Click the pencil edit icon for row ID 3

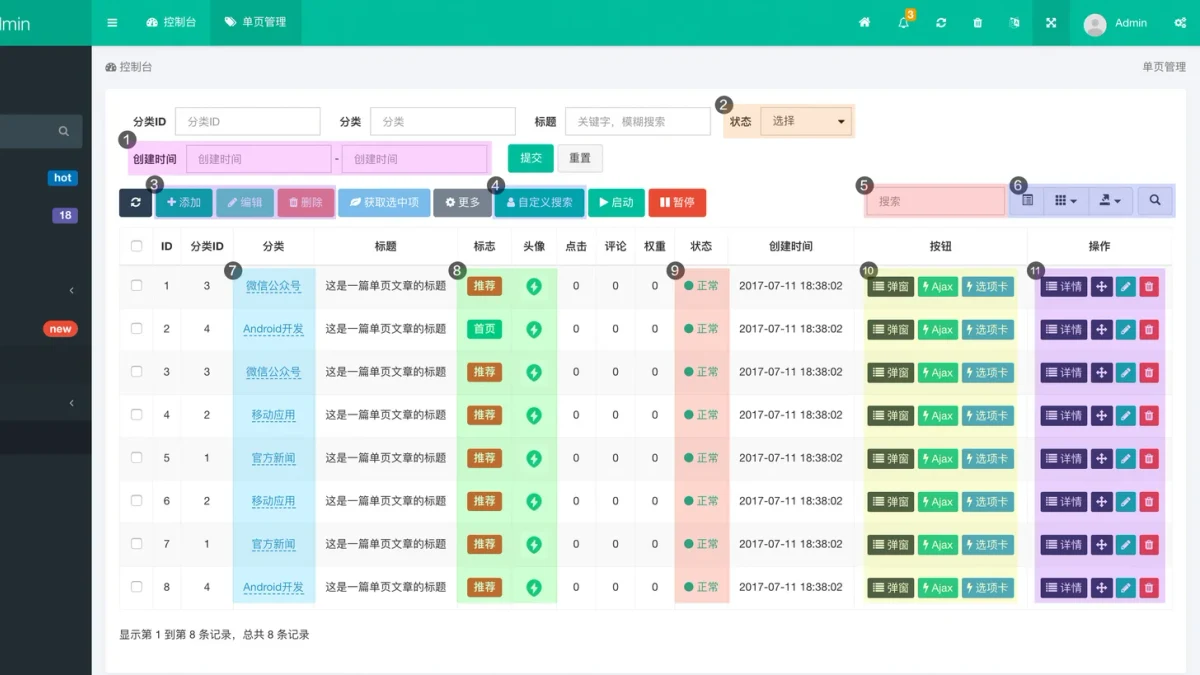pos(1125,373)
